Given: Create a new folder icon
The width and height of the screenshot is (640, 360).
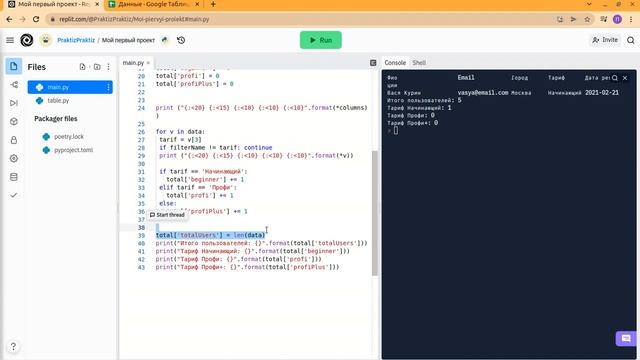Looking at the screenshot, I should click(x=97, y=67).
